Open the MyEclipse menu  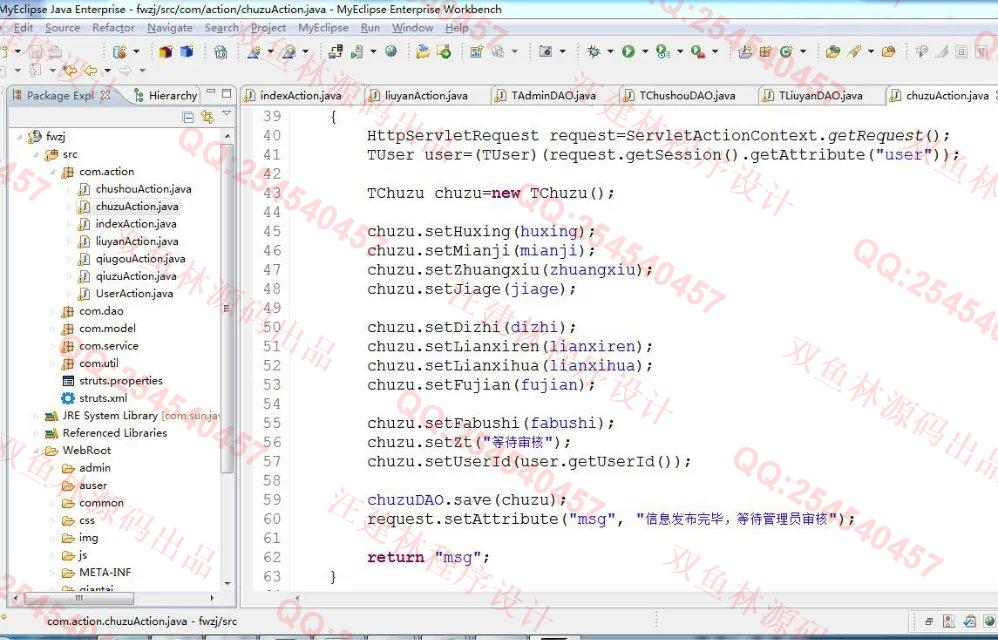pyautogui.click(x=323, y=27)
